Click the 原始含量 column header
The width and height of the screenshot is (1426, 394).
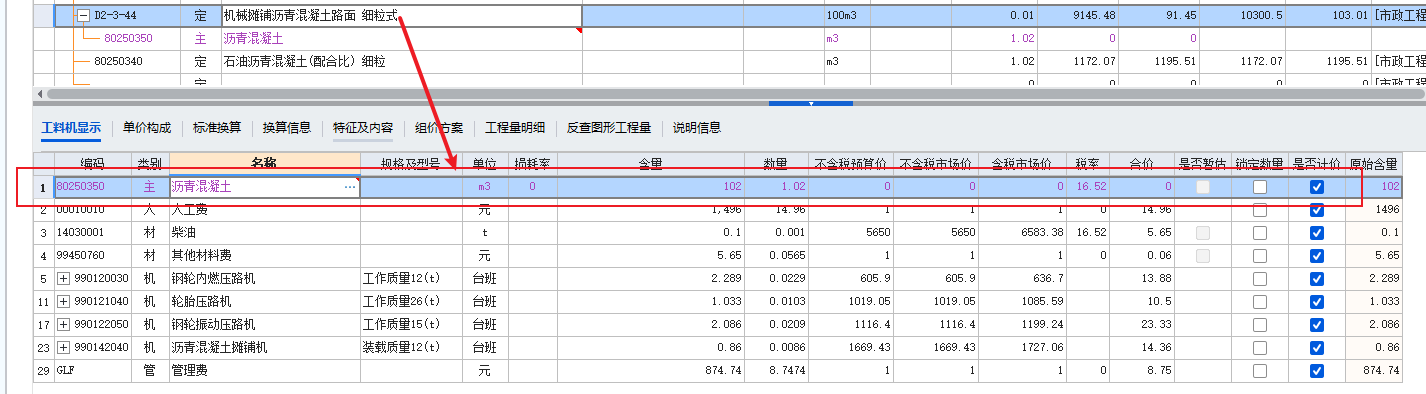tap(1374, 163)
